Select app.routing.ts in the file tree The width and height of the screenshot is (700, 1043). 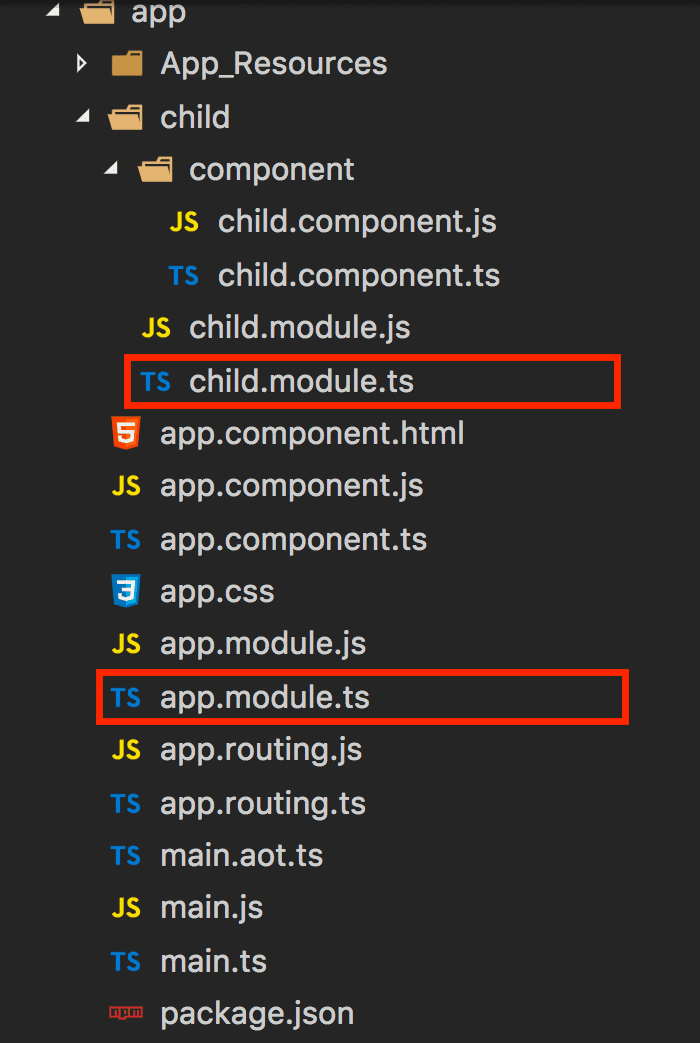(263, 803)
